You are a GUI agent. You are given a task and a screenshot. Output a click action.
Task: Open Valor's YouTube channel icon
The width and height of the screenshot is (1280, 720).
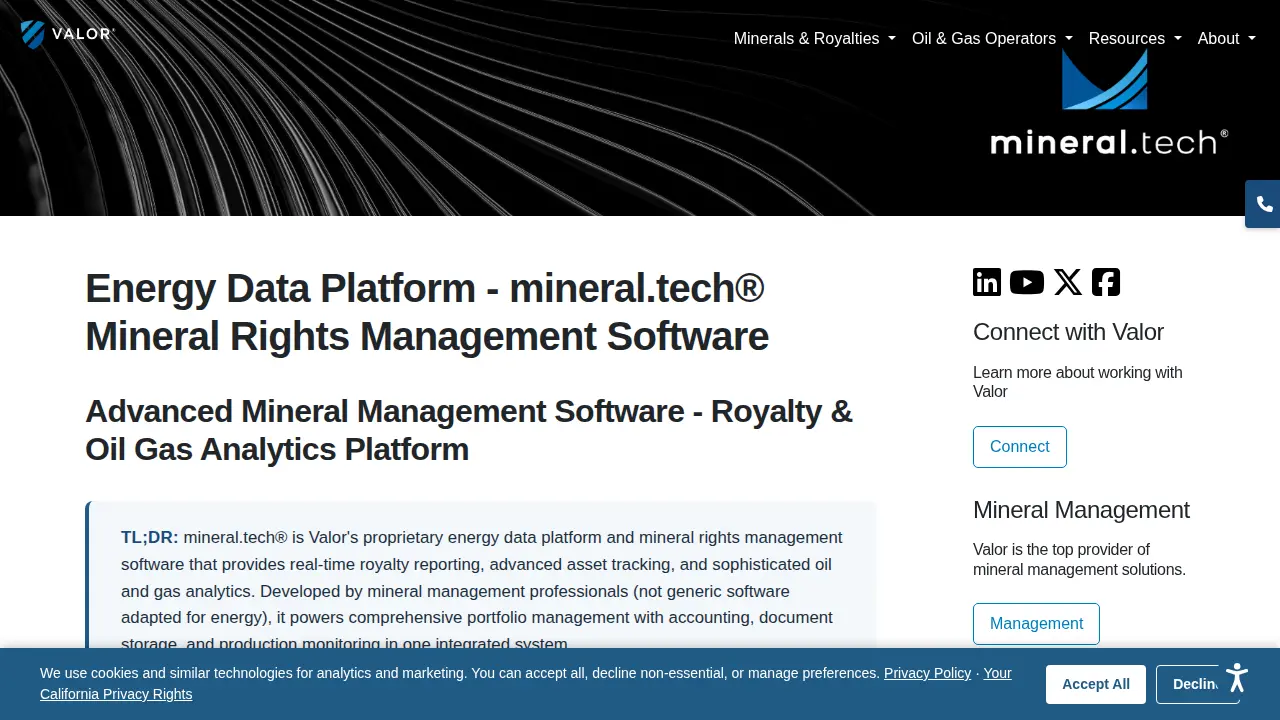[1027, 282]
